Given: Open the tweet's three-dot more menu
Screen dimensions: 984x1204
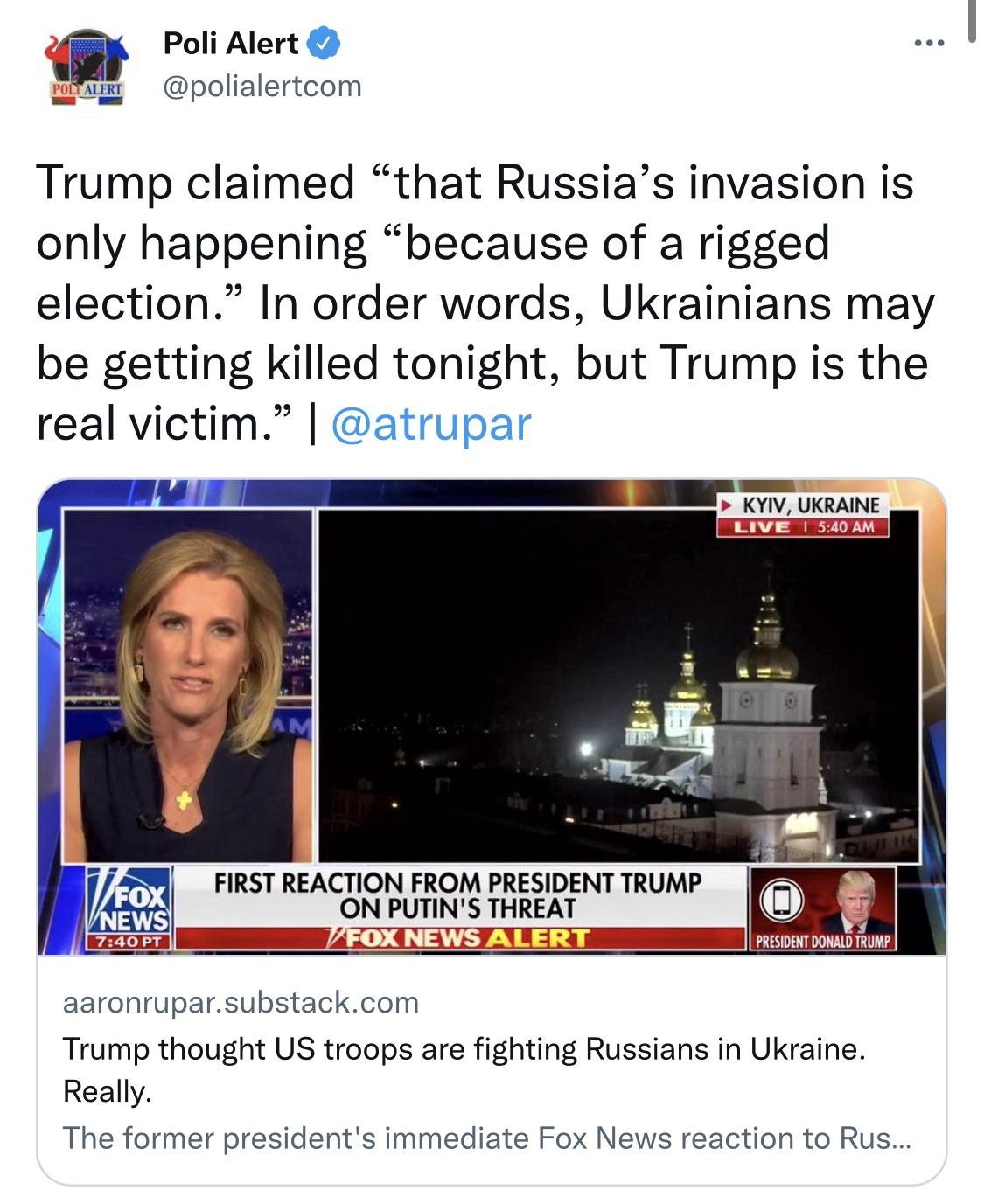Looking at the screenshot, I should coord(928,43).
